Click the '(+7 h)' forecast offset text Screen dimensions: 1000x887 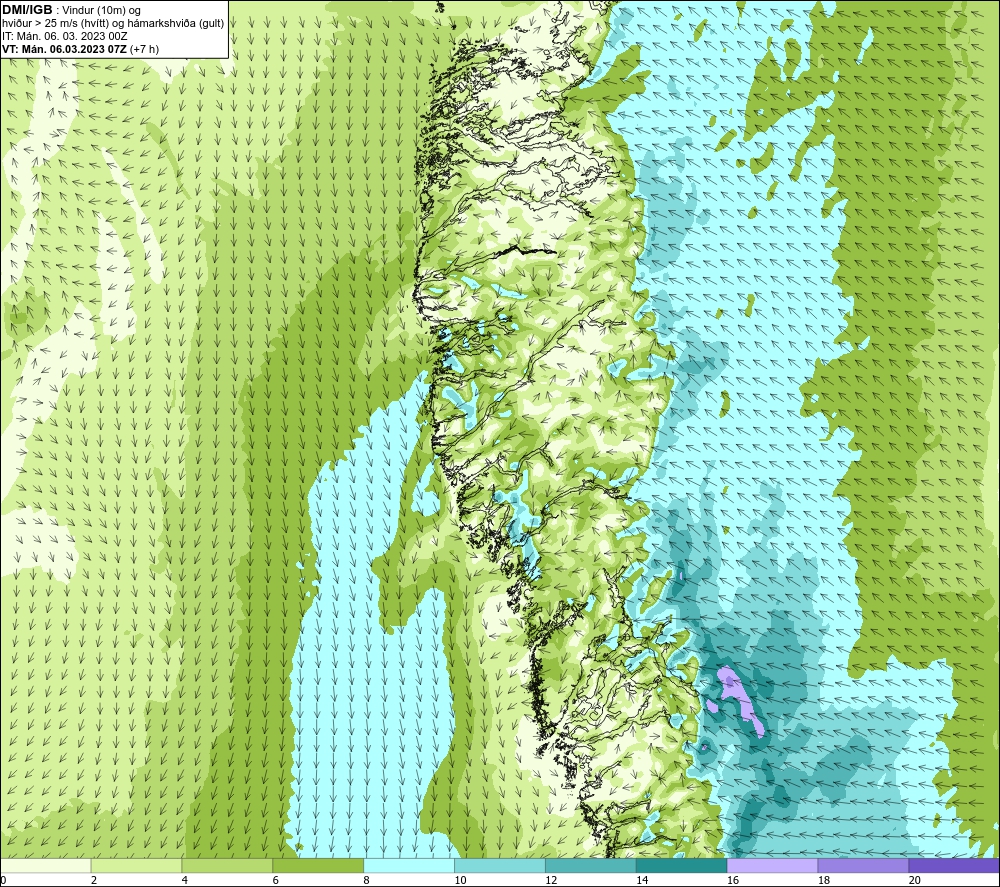(x=145, y=49)
